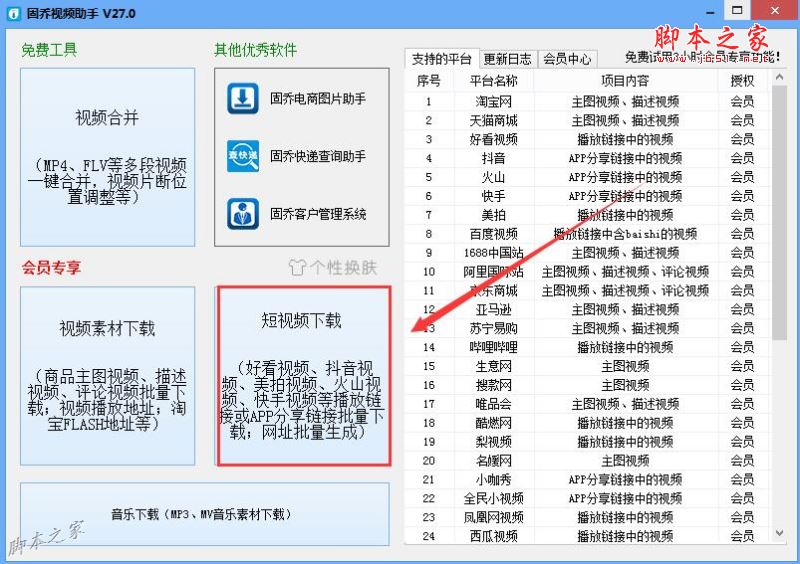Screen dimensions: 800x564
Task: Click the 固乔客户管理系统 label
Action: click(x=318, y=214)
